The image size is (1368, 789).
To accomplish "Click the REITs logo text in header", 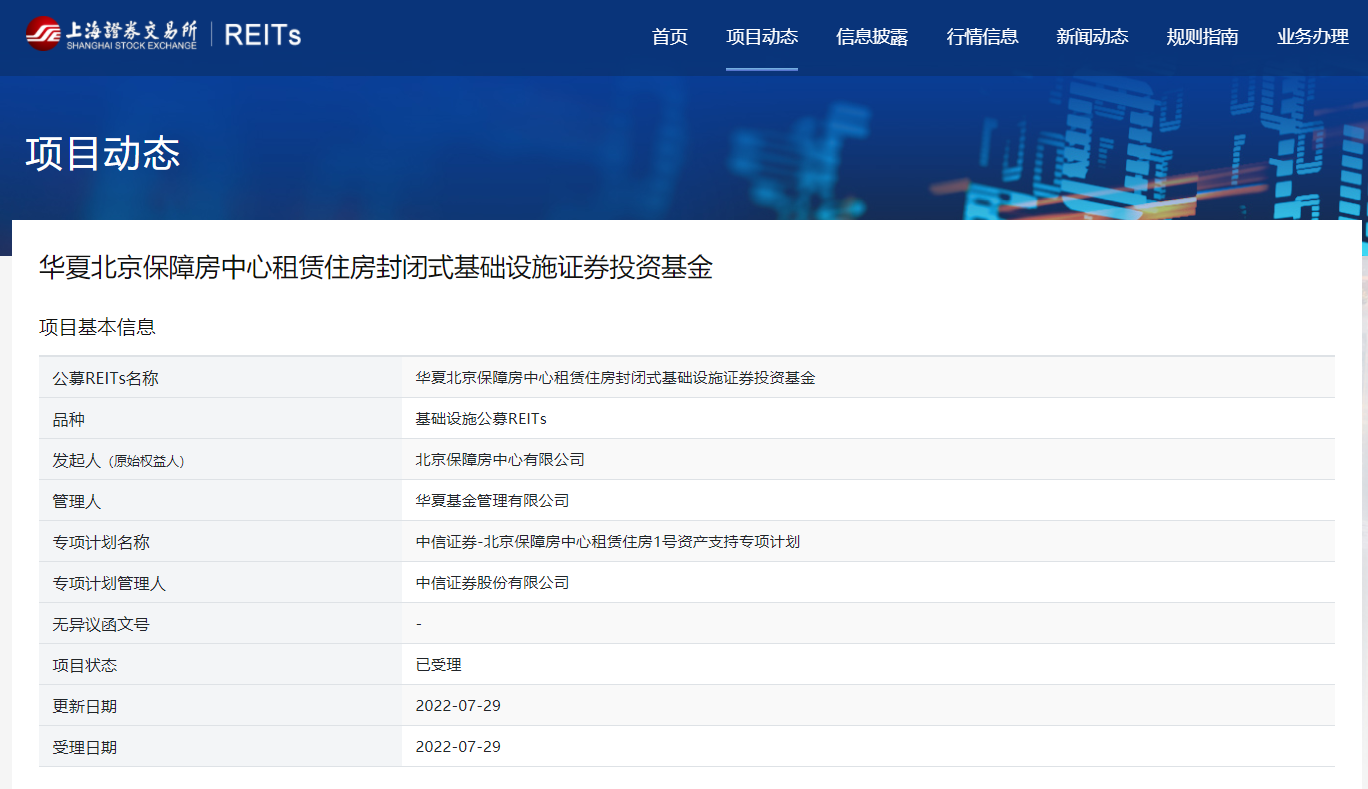I will [x=263, y=35].
